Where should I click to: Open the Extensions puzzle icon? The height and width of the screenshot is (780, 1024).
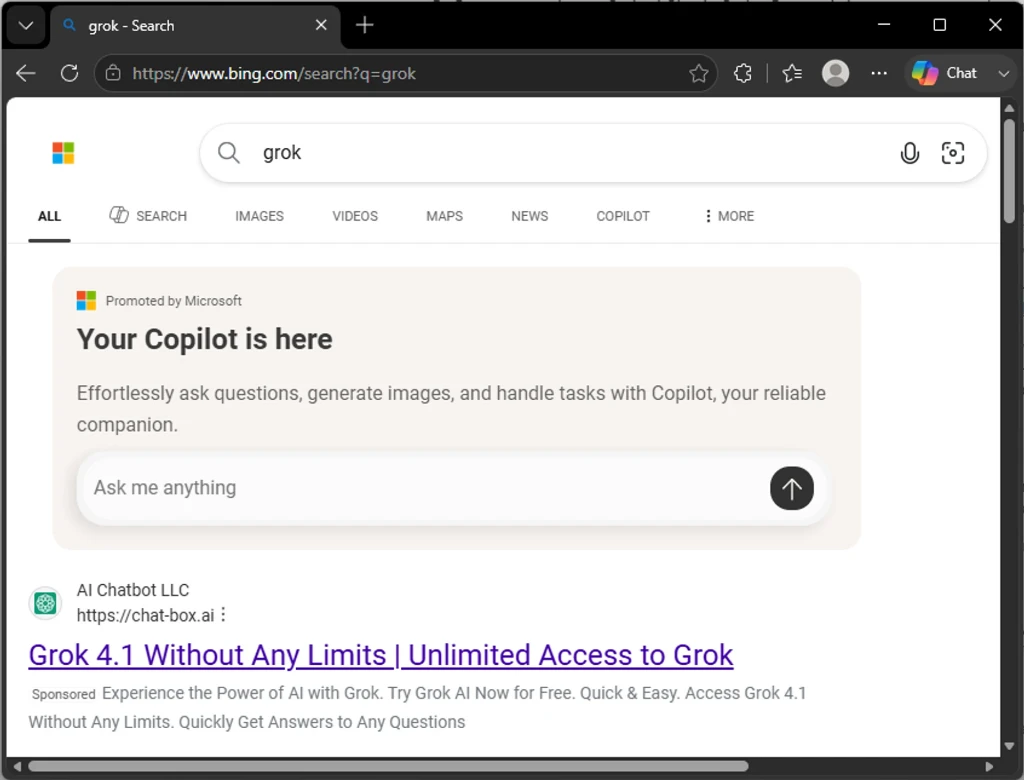click(743, 73)
